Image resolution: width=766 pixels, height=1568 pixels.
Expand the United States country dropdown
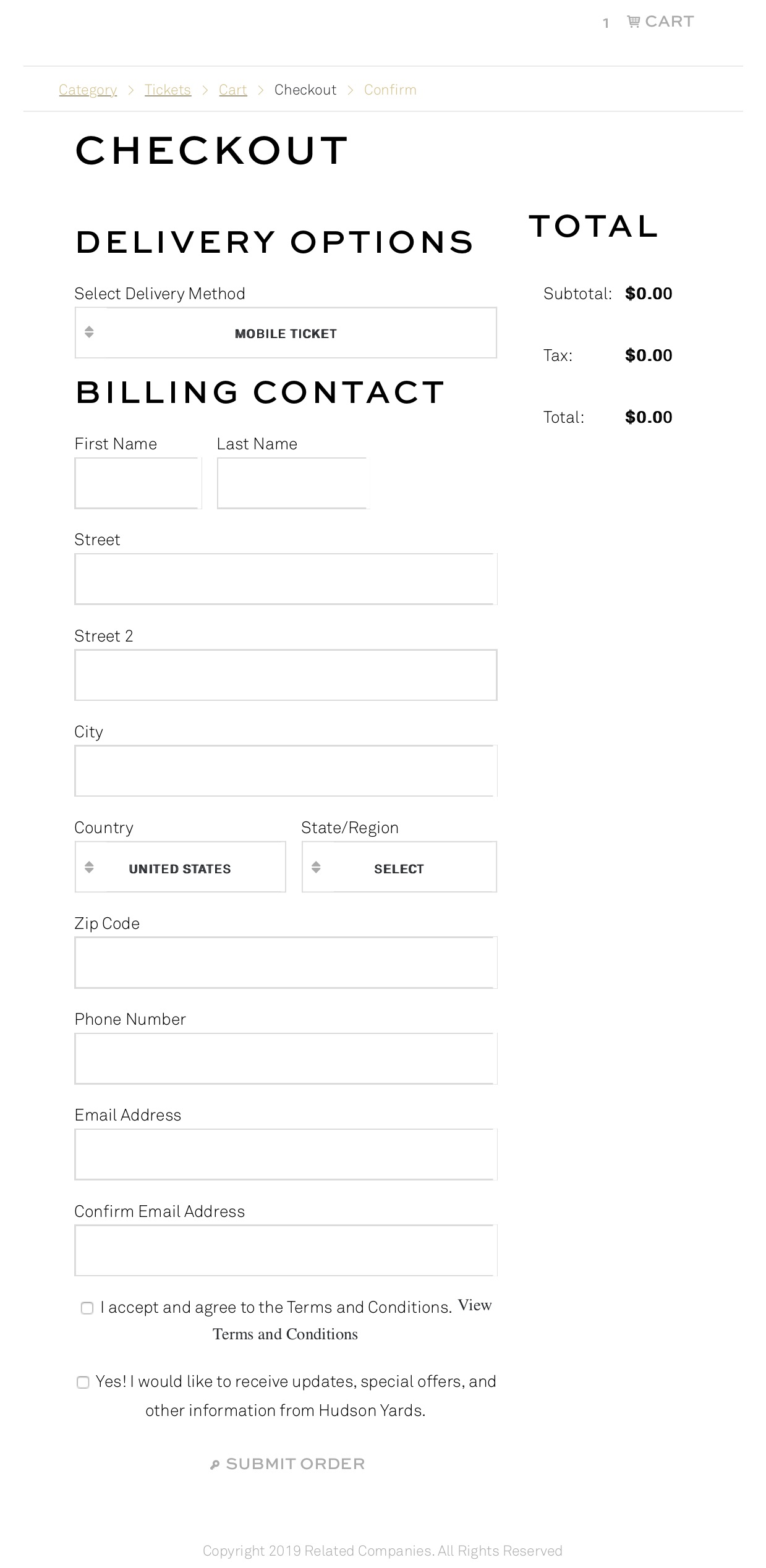(180, 867)
